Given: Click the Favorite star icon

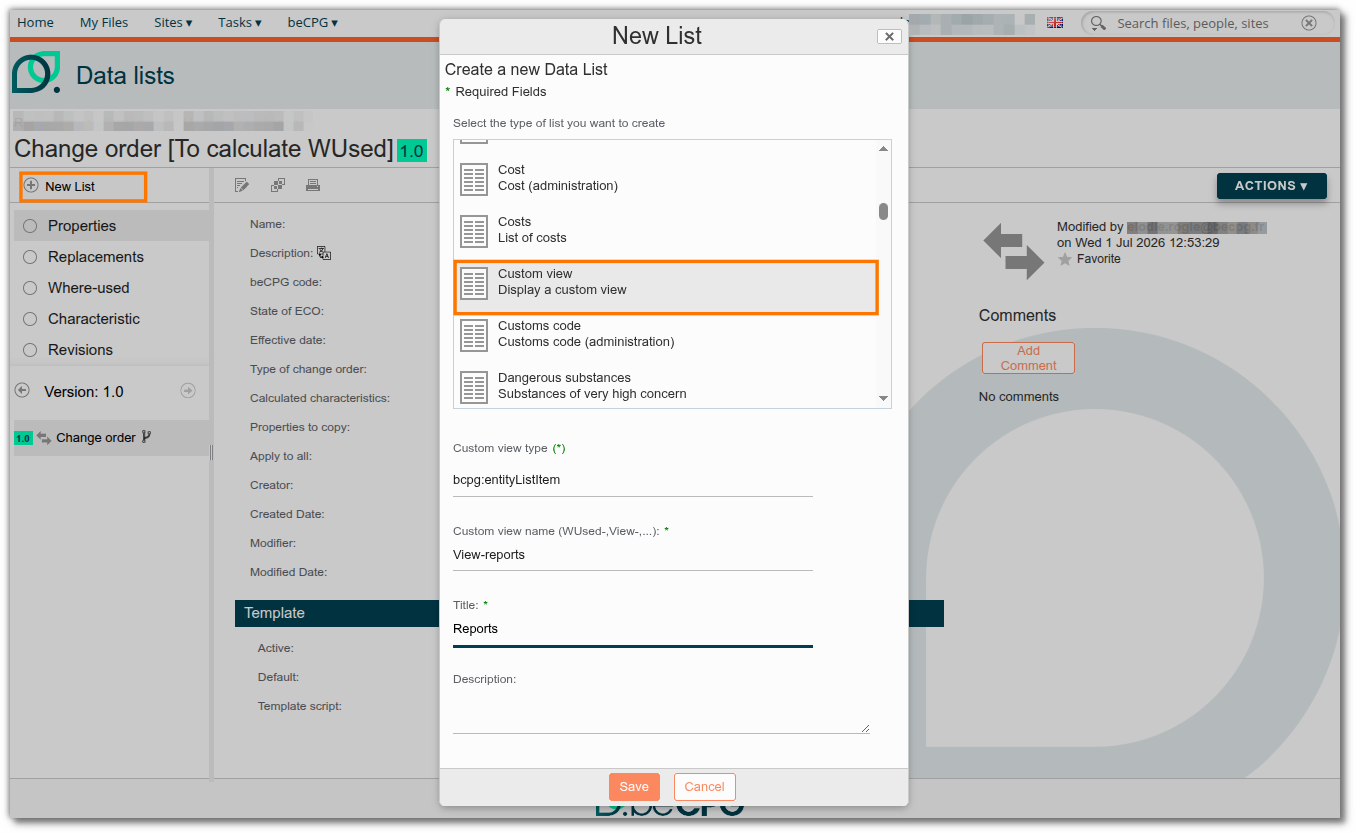Looking at the screenshot, I should (x=1065, y=259).
